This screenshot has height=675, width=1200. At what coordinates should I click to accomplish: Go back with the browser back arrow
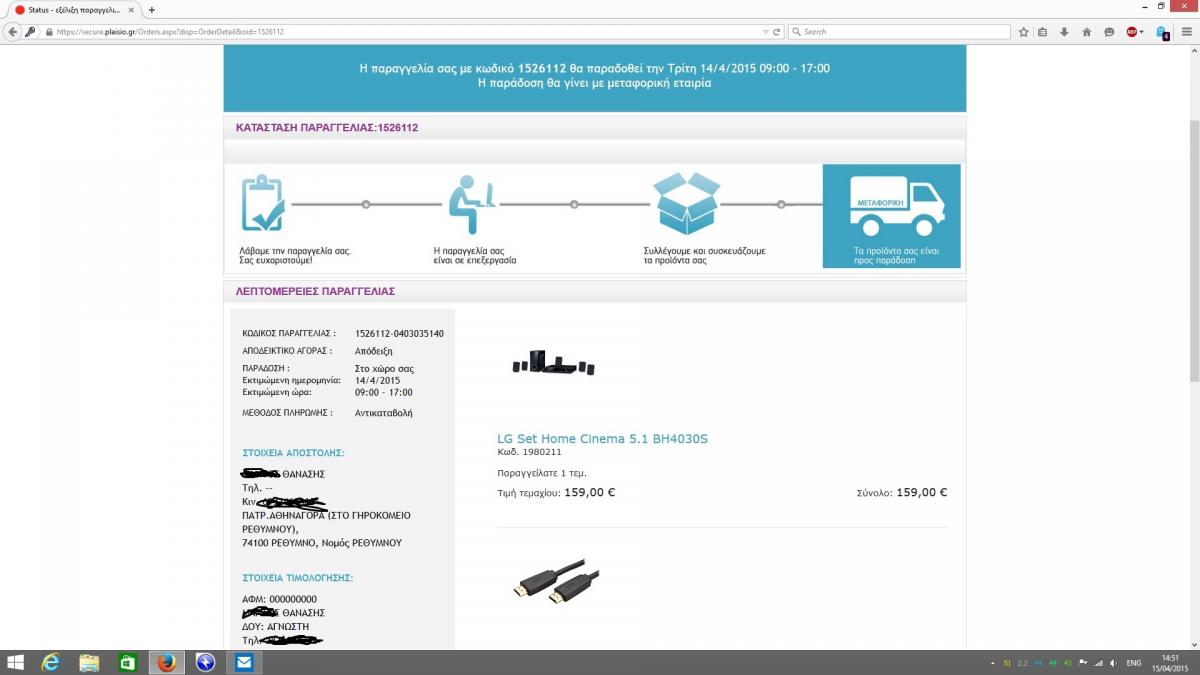12,32
